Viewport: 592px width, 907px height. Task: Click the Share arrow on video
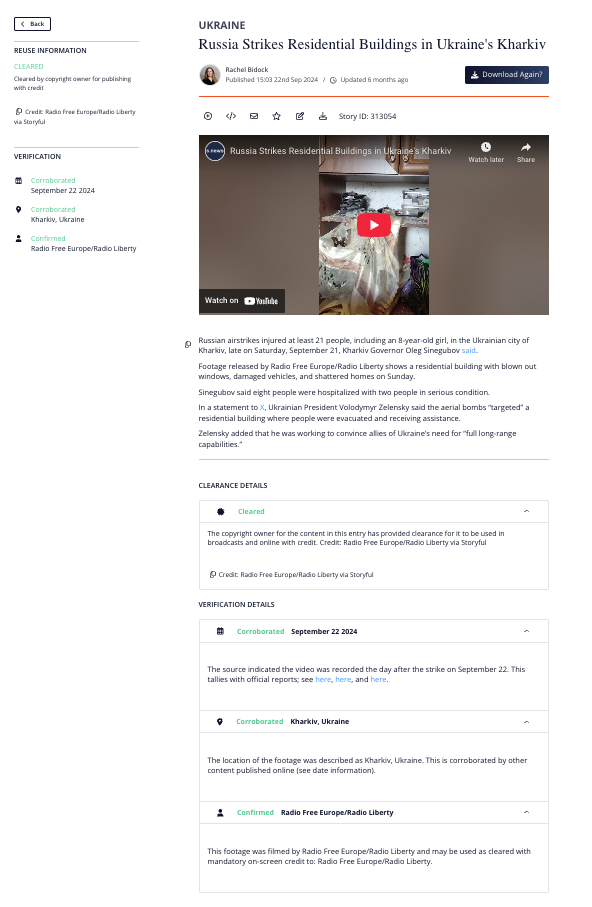525,148
